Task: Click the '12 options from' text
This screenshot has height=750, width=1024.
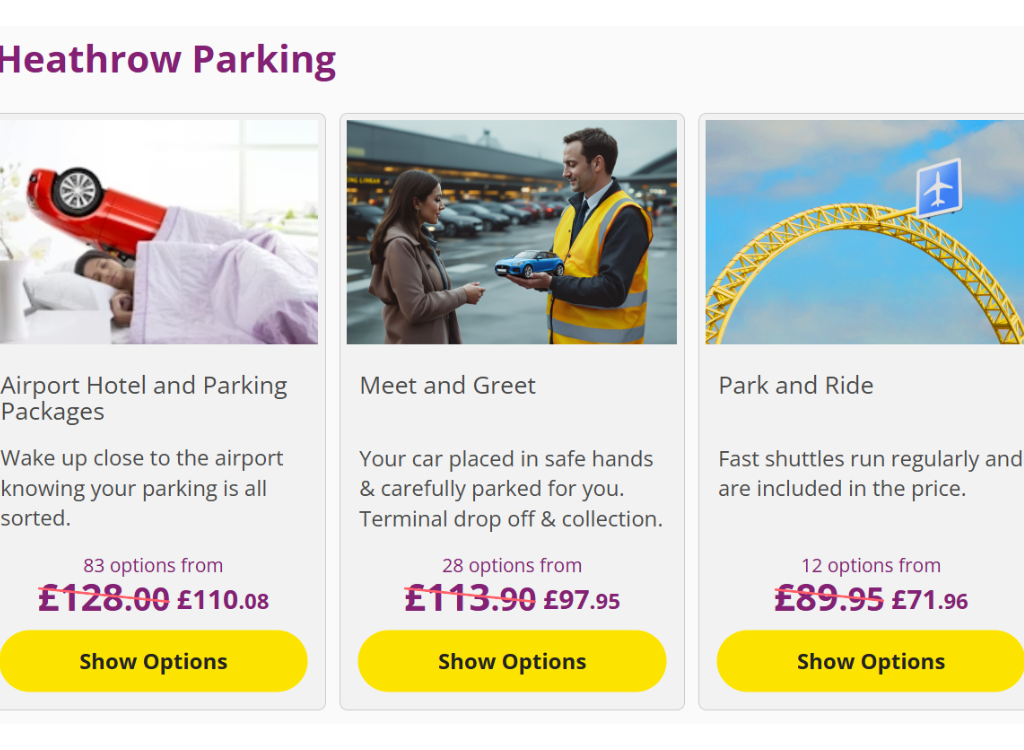Action: point(871,565)
